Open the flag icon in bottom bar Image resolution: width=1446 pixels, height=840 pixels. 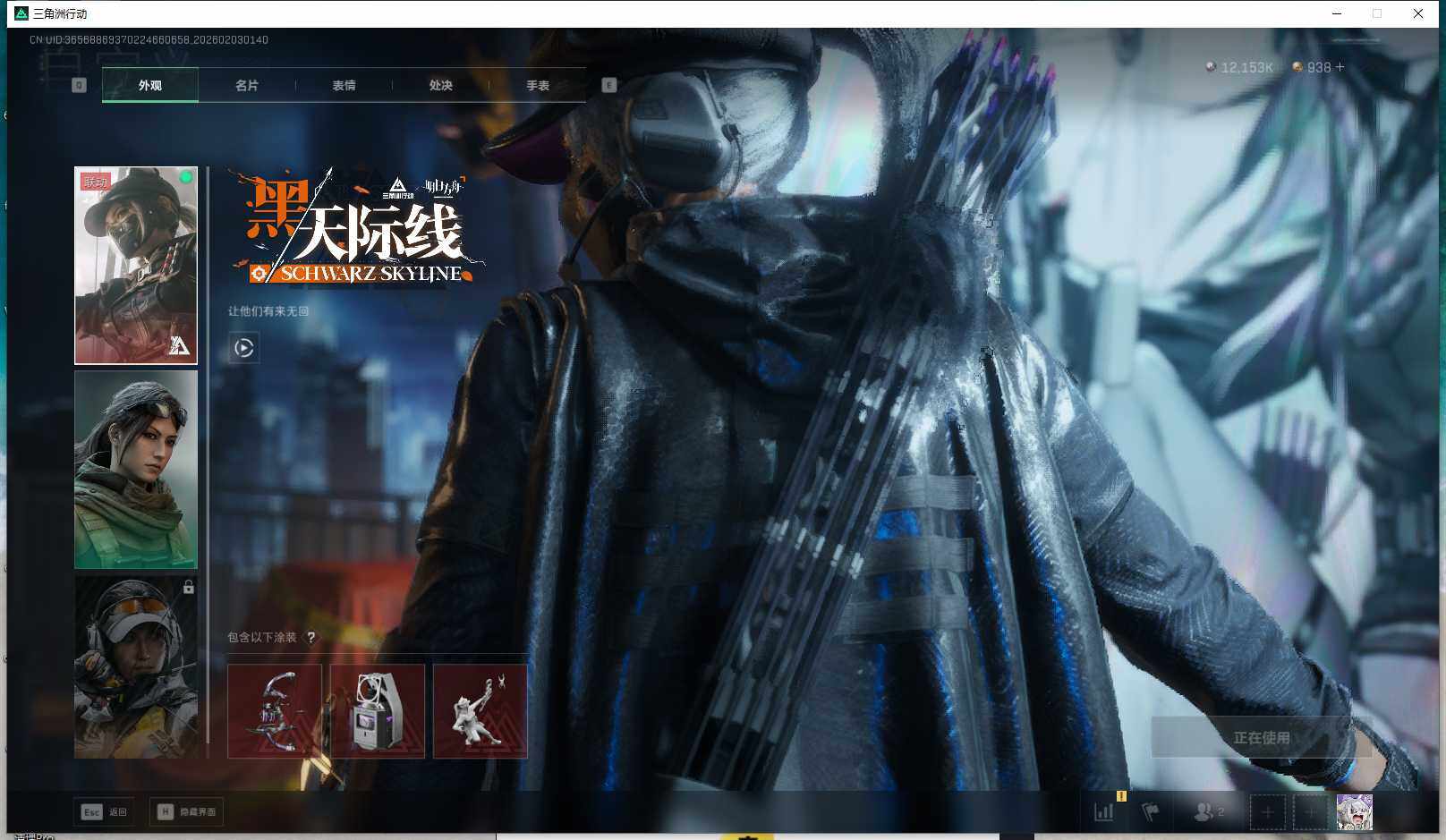pyautogui.click(x=1151, y=812)
